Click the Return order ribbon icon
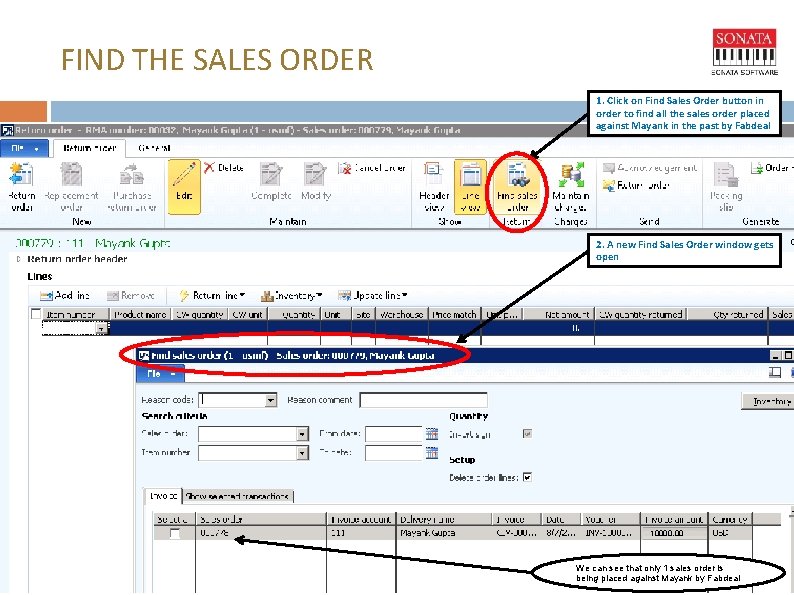 (x=21, y=174)
